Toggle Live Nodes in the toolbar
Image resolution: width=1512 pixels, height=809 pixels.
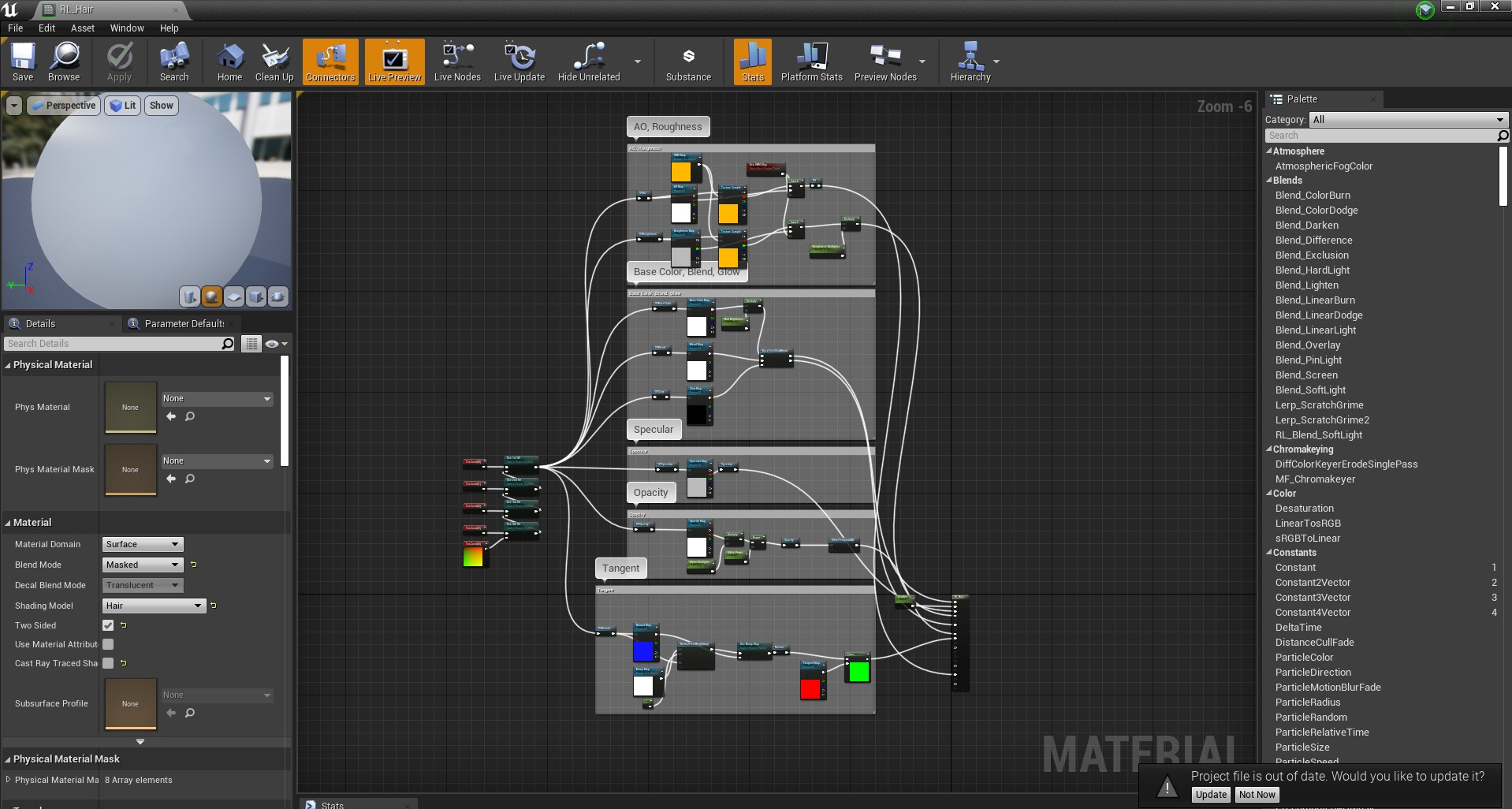click(457, 62)
